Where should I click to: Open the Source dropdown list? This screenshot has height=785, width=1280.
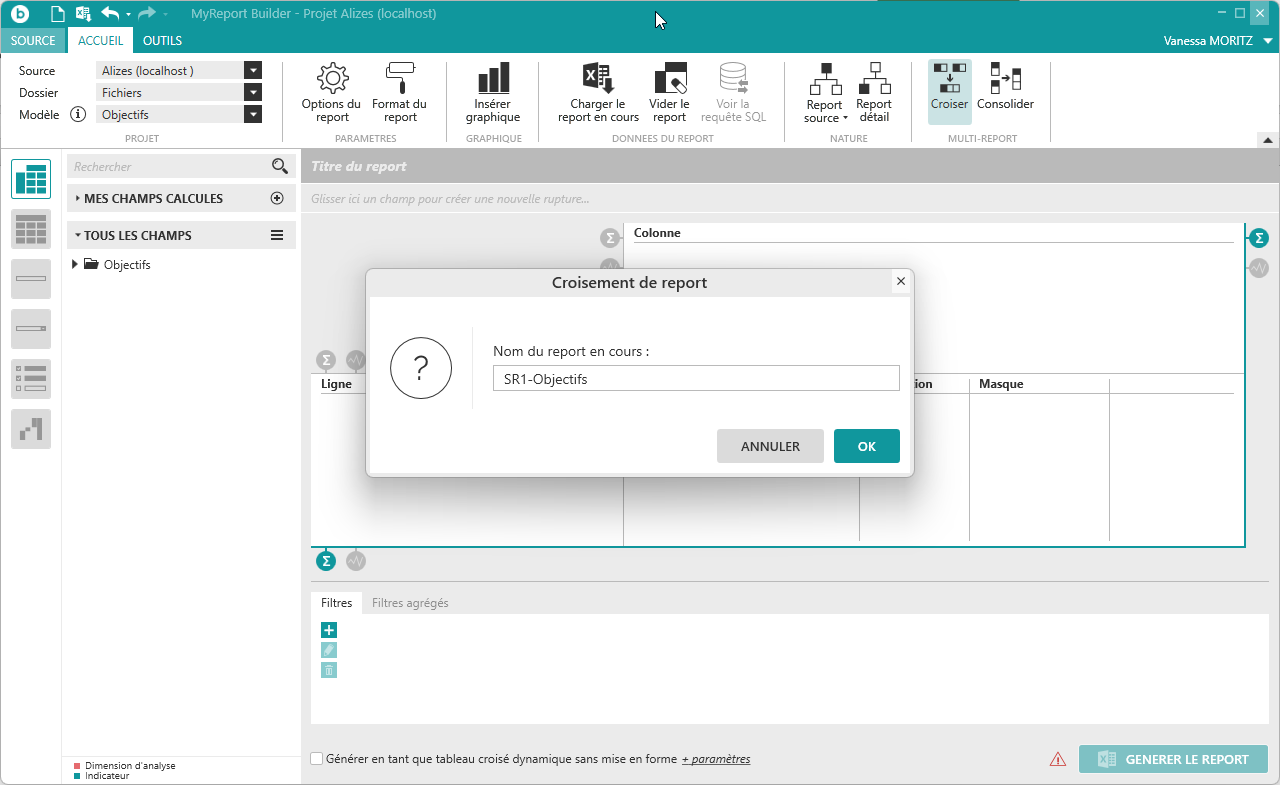[253, 71]
